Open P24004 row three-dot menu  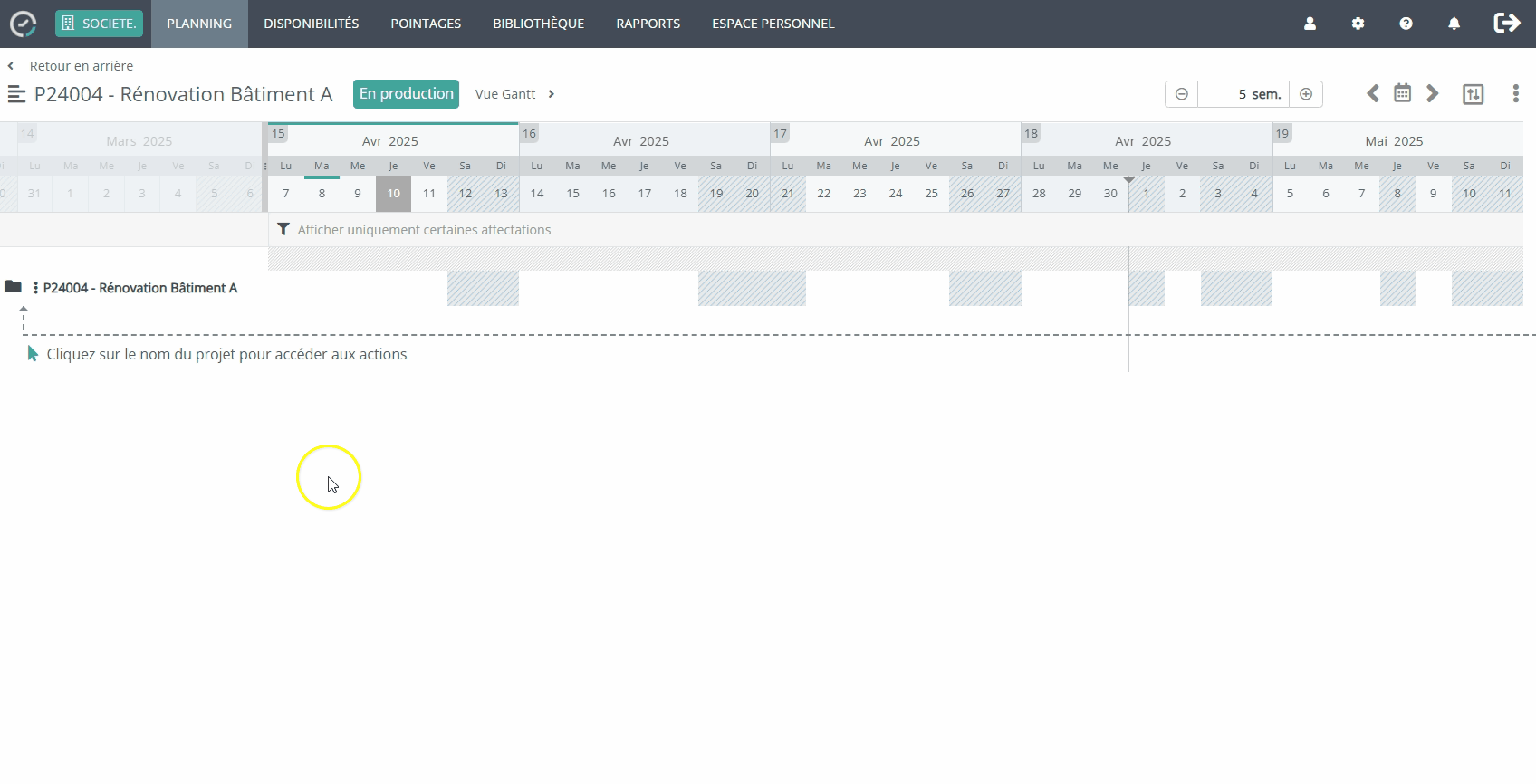[35, 288]
